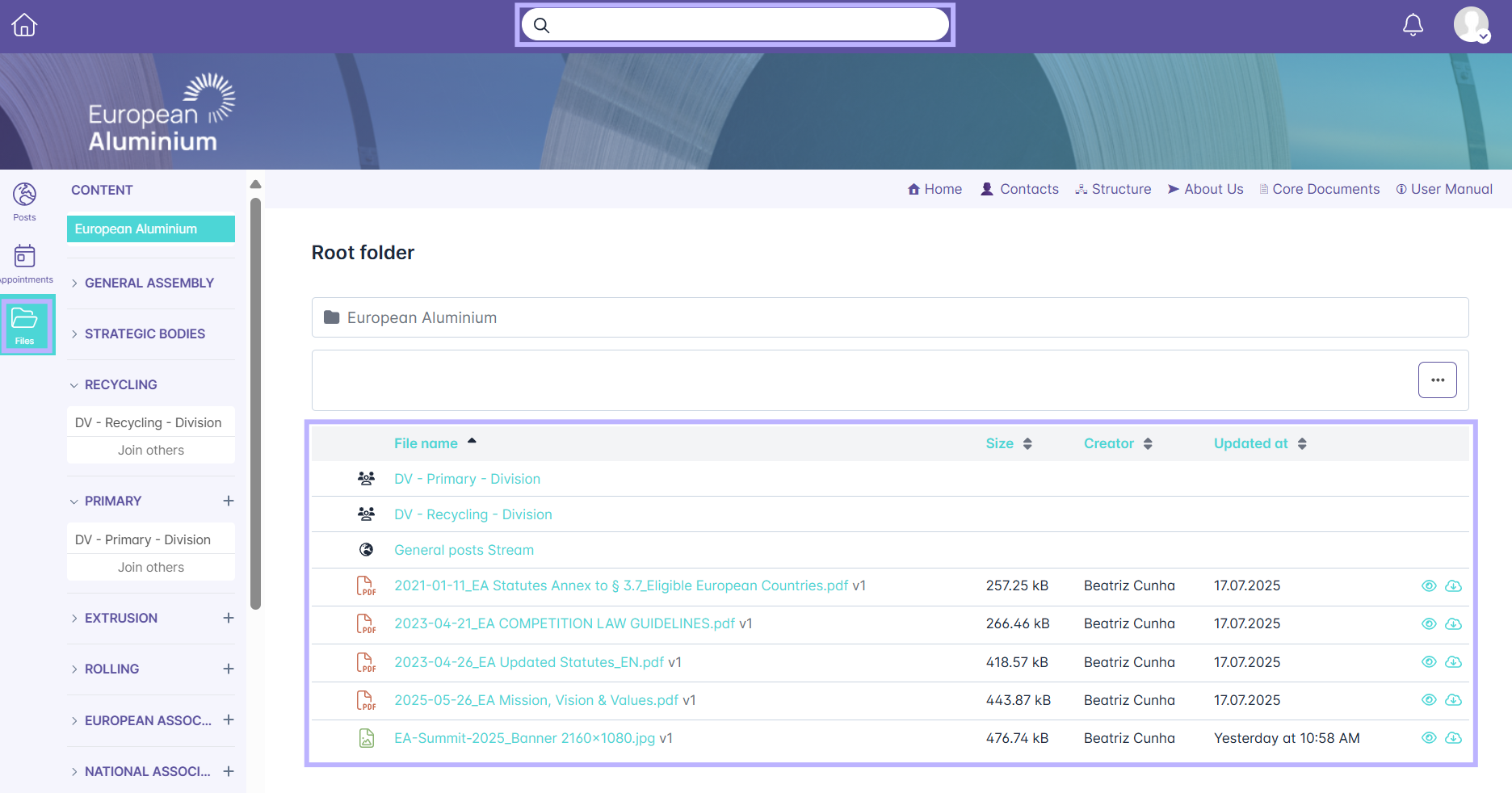Preview the 2021-01-11 EA Statutes Annex file
Viewport: 1512px width, 793px height.
coord(1429,586)
